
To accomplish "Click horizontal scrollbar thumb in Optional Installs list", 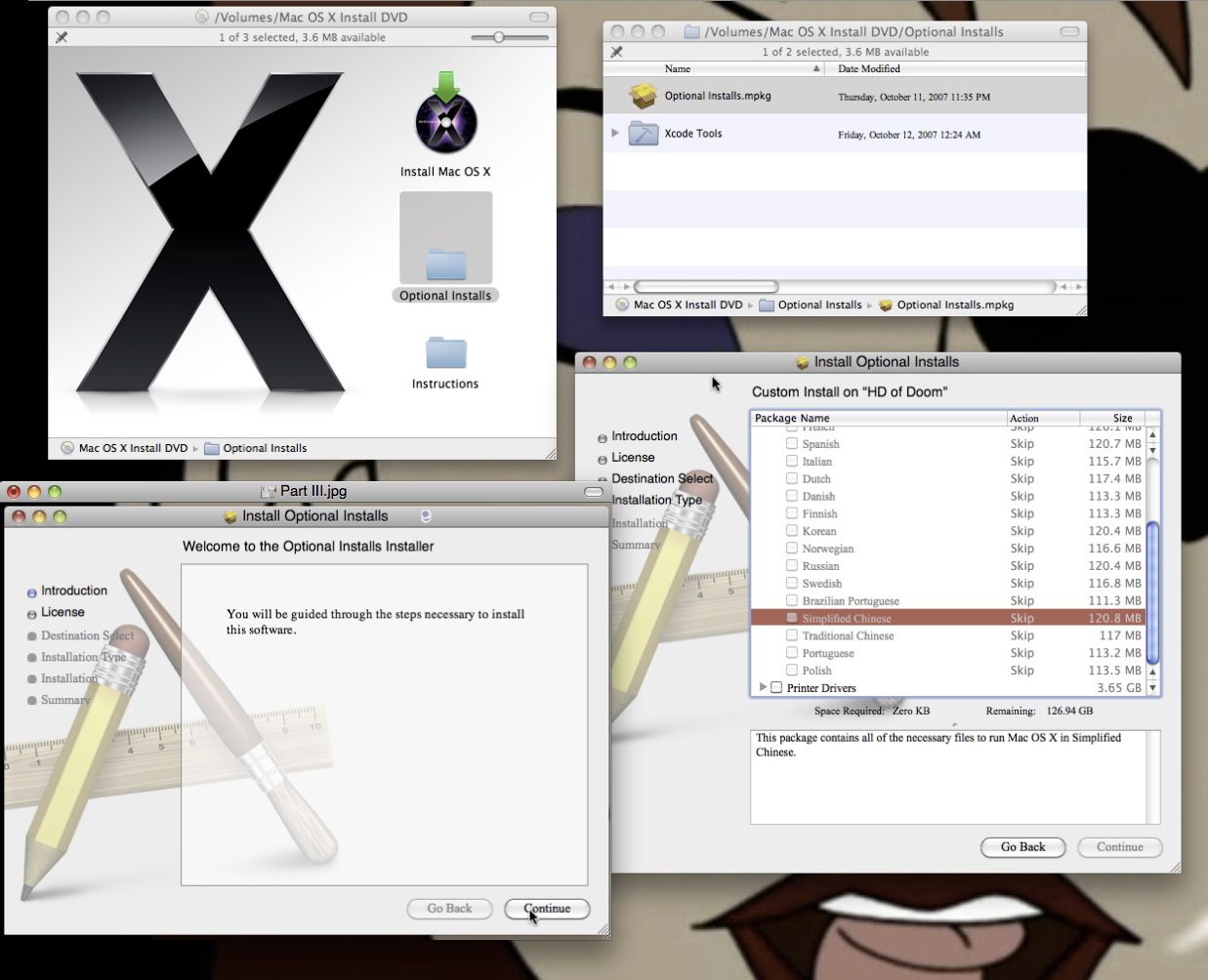I will (x=706, y=287).
